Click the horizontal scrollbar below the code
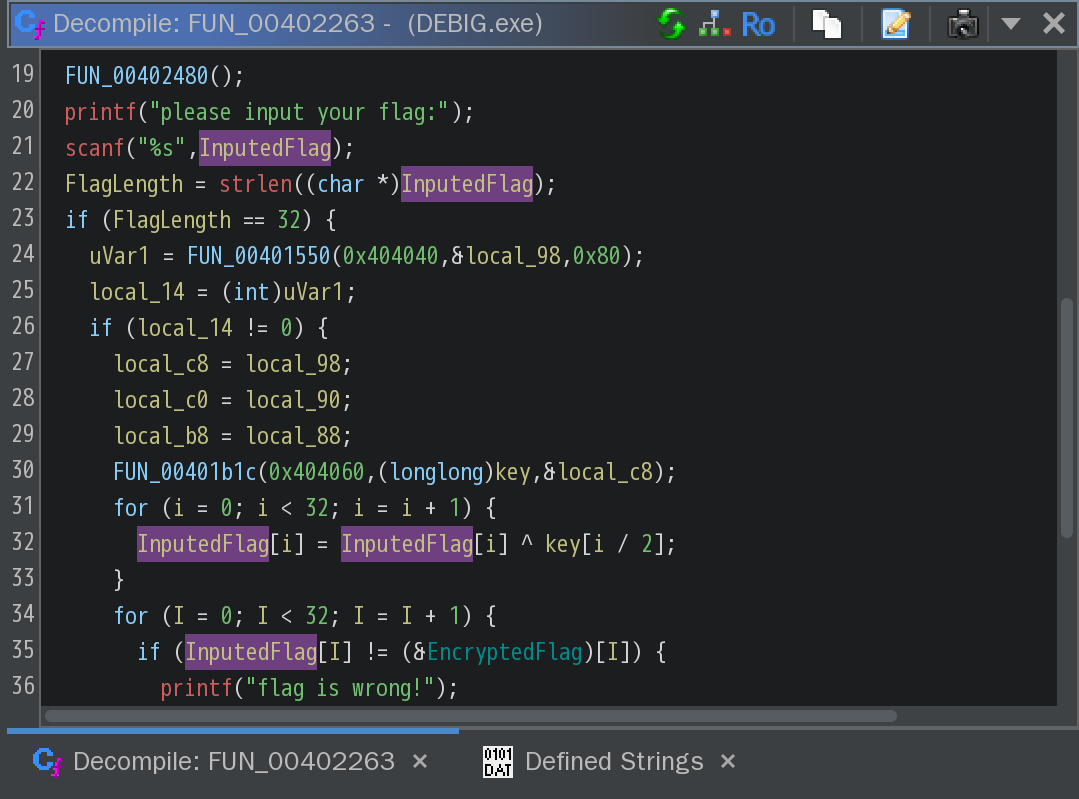1079x799 pixels. coord(470,716)
